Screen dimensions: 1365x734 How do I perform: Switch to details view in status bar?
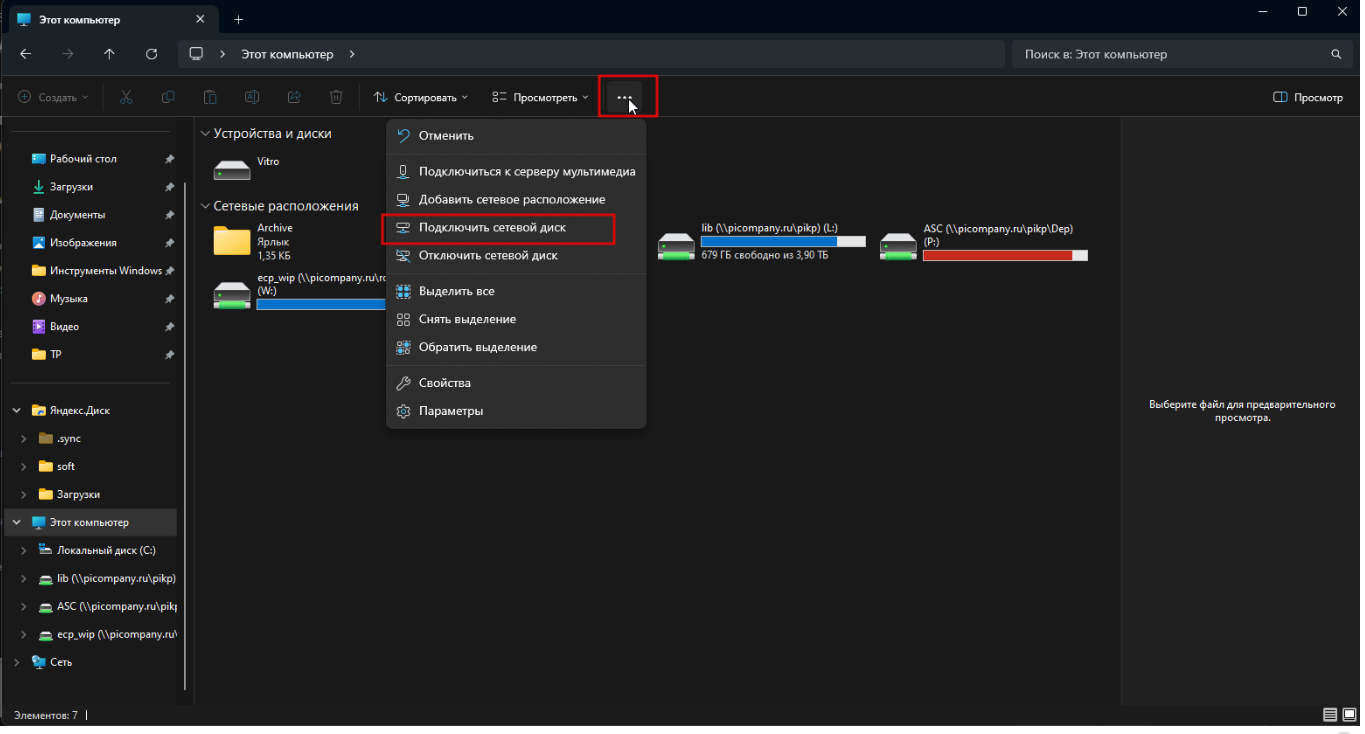click(1329, 715)
